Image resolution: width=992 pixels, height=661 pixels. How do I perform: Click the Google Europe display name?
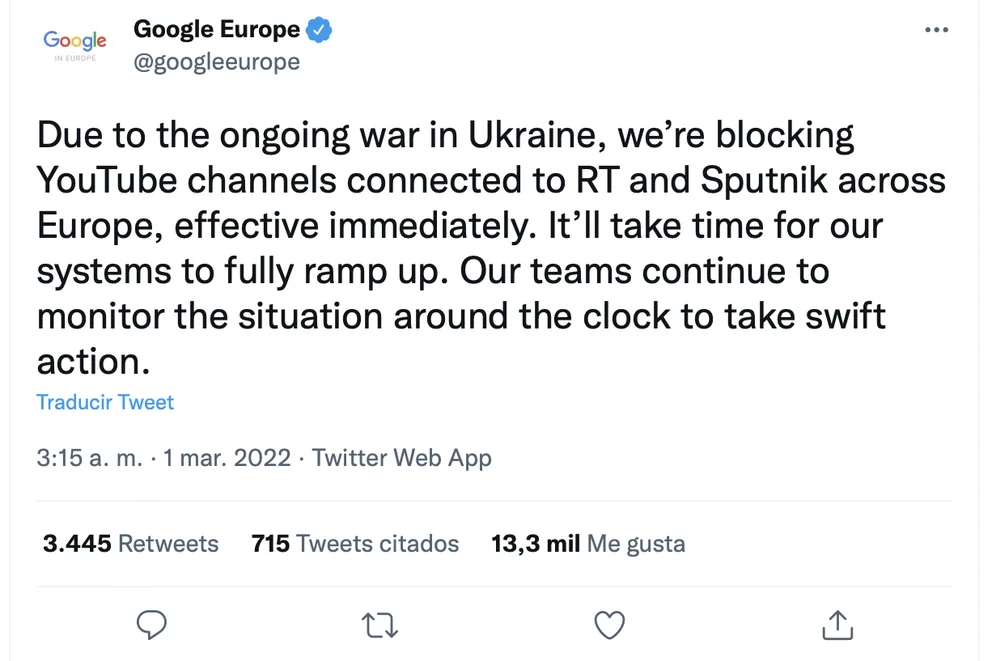tap(216, 30)
